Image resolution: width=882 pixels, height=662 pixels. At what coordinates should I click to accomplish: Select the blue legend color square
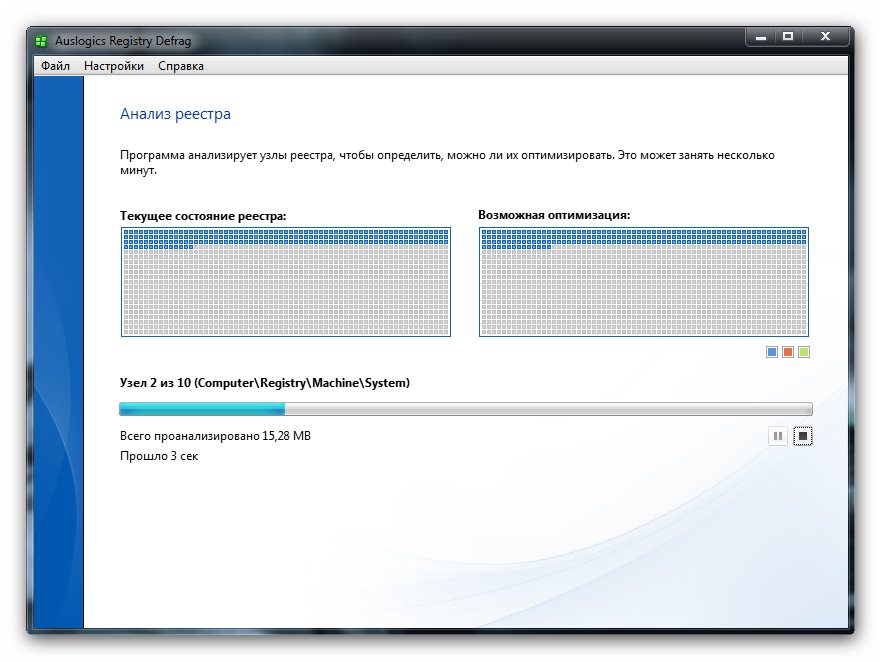tap(772, 352)
